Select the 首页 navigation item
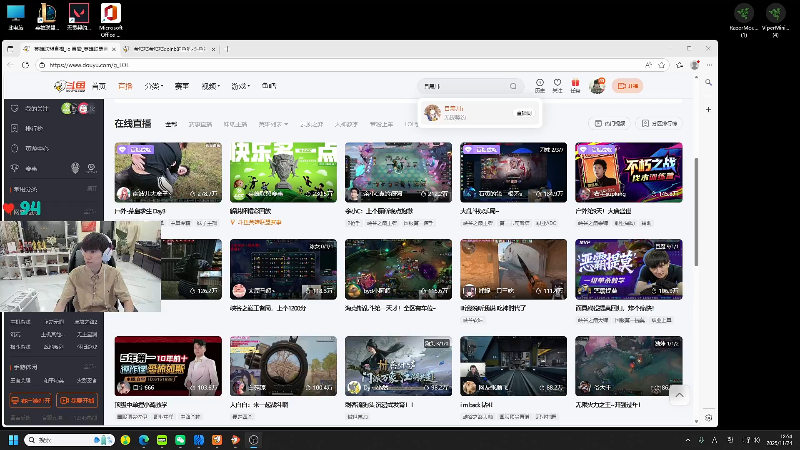800x450 pixels. pyautogui.click(x=98, y=86)
